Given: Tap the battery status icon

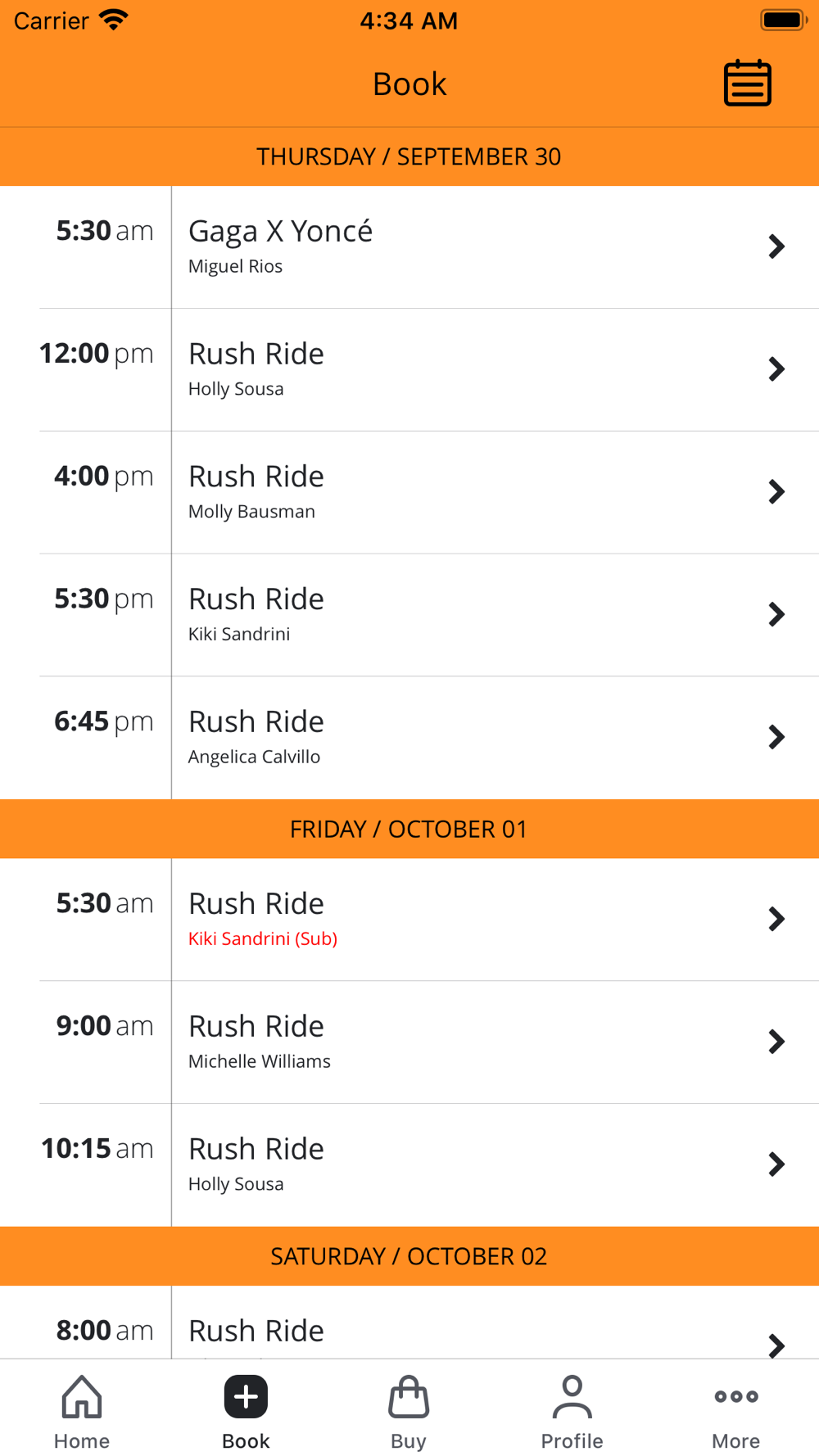Looking at the screenshot, I should pyautogui.click(x=784, y=20).
